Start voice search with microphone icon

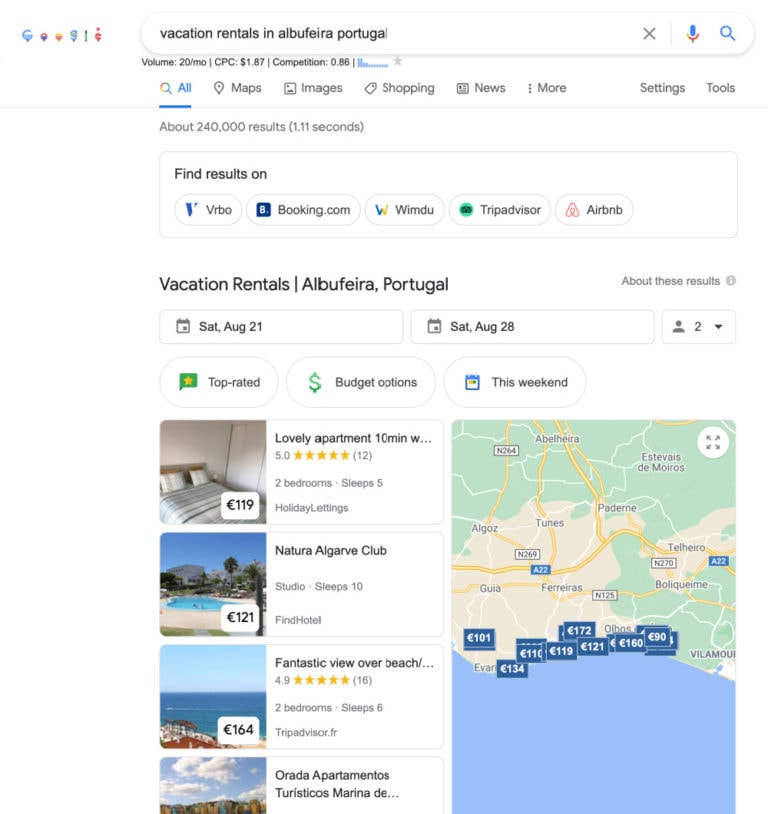point(692,34)
